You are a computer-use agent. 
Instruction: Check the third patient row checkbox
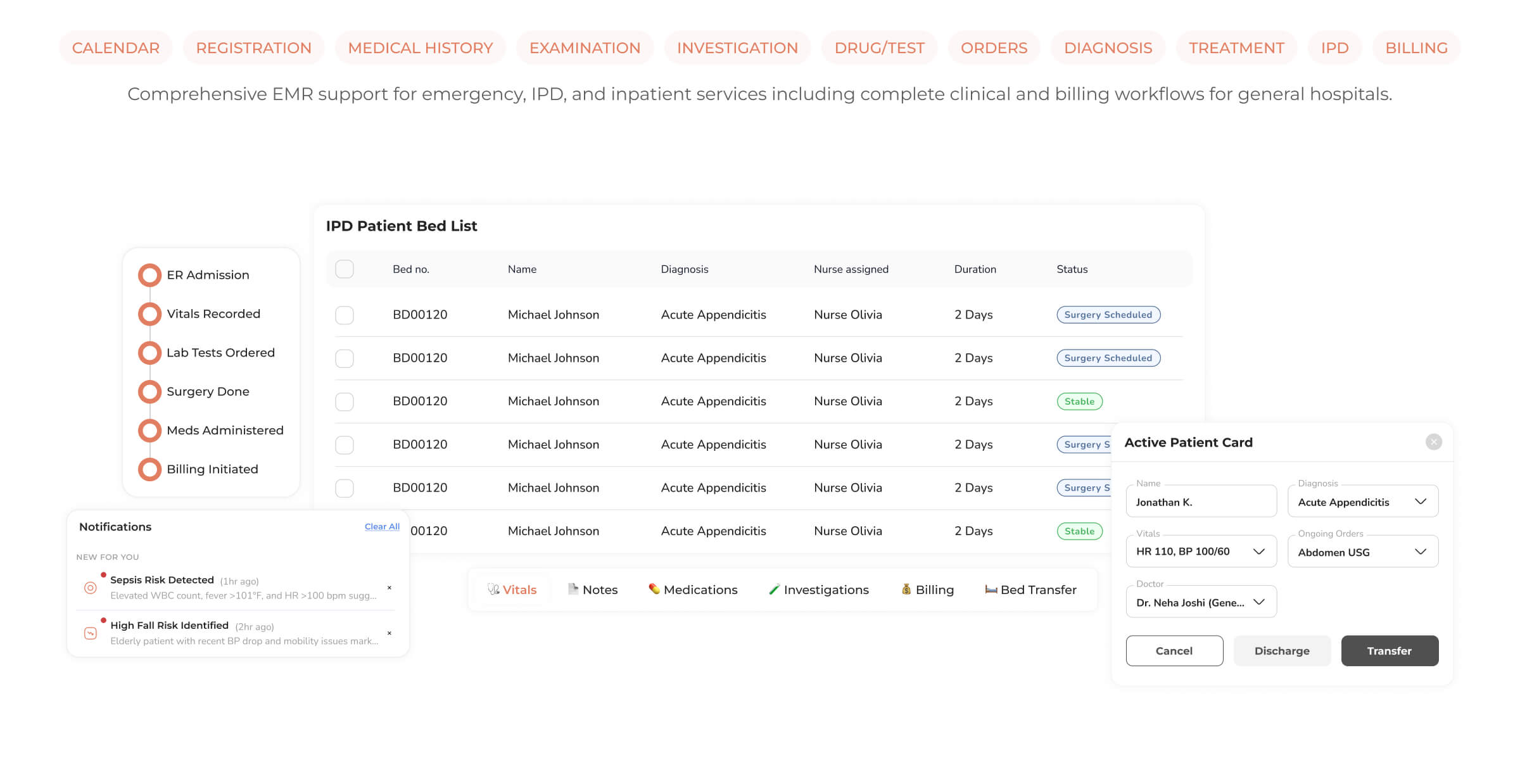[x=345, y=401]
